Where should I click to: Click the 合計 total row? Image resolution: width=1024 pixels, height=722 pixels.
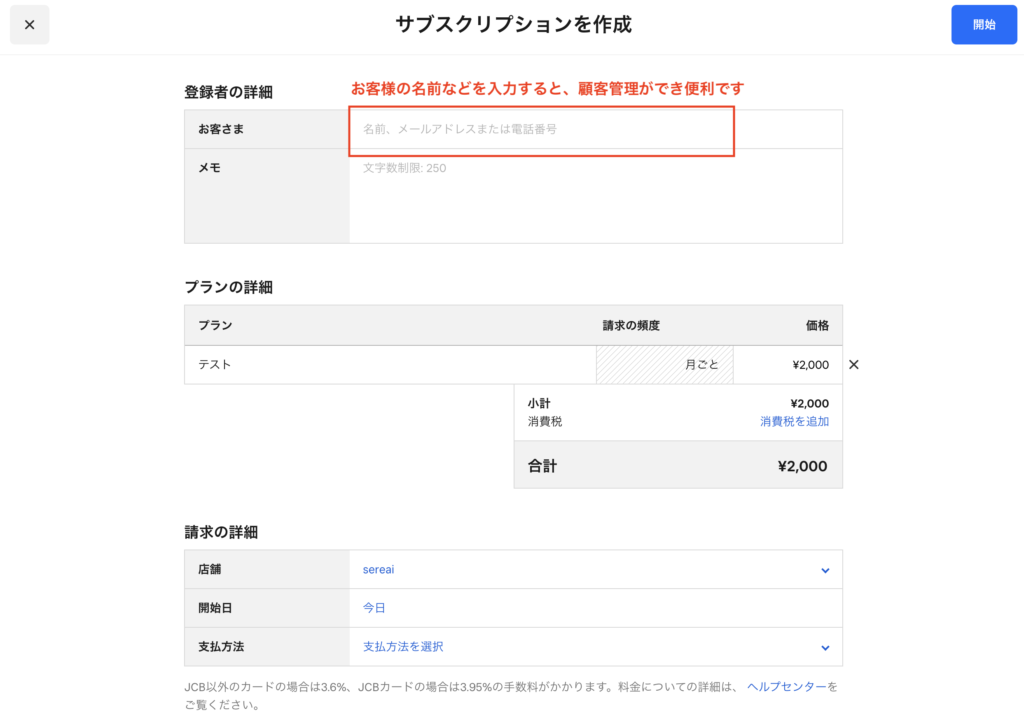click(678, 466)
